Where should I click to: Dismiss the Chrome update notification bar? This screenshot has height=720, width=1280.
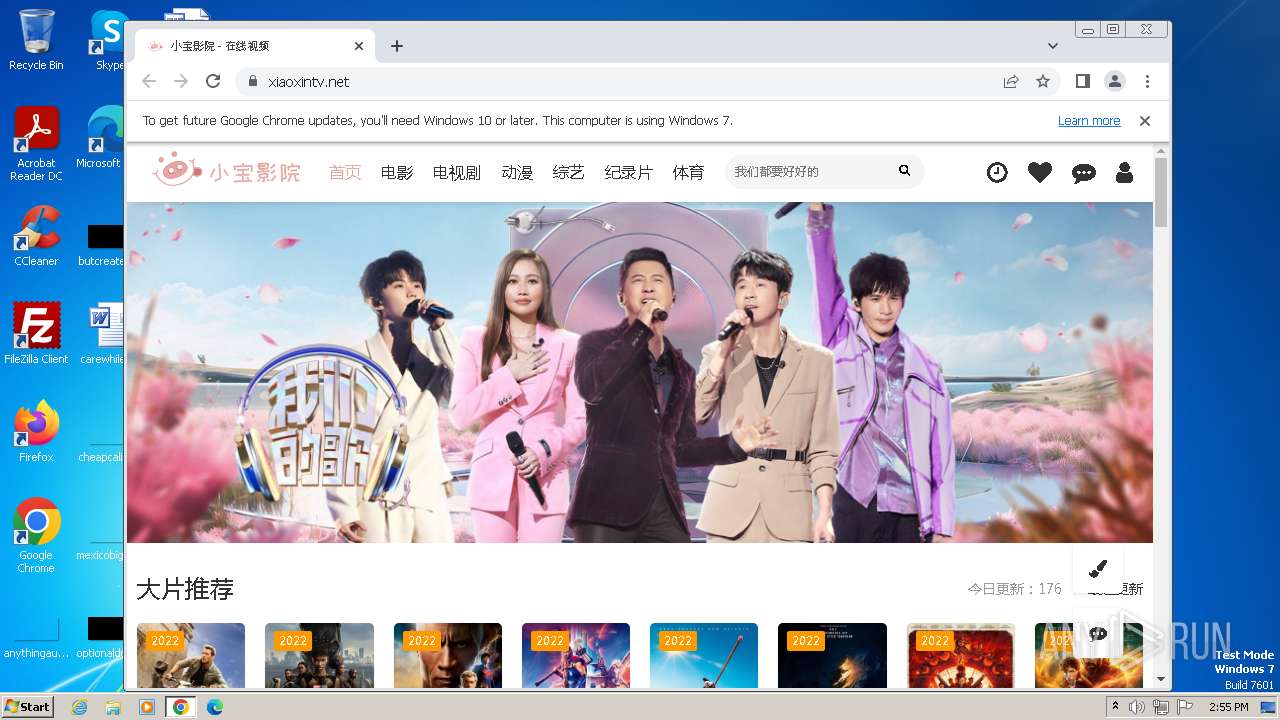point(1145,121)
